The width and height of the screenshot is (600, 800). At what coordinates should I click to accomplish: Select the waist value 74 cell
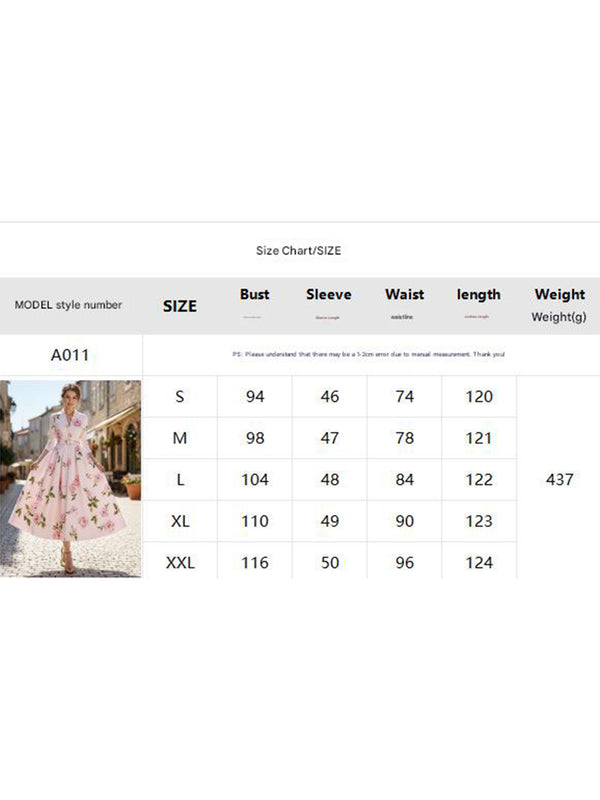(404, 396)
